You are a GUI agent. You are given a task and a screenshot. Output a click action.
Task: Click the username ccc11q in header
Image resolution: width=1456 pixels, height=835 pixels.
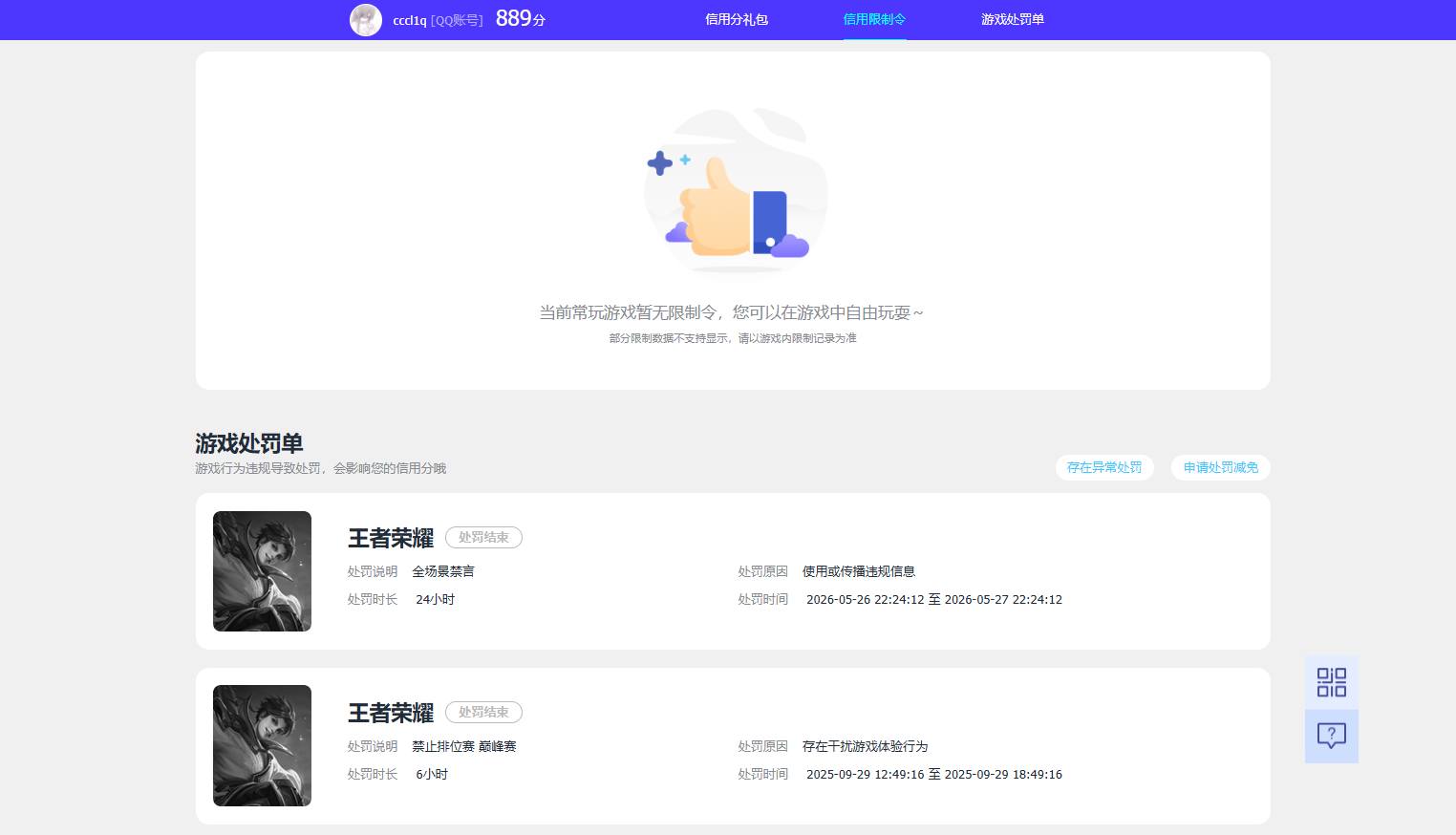point(410,20)
